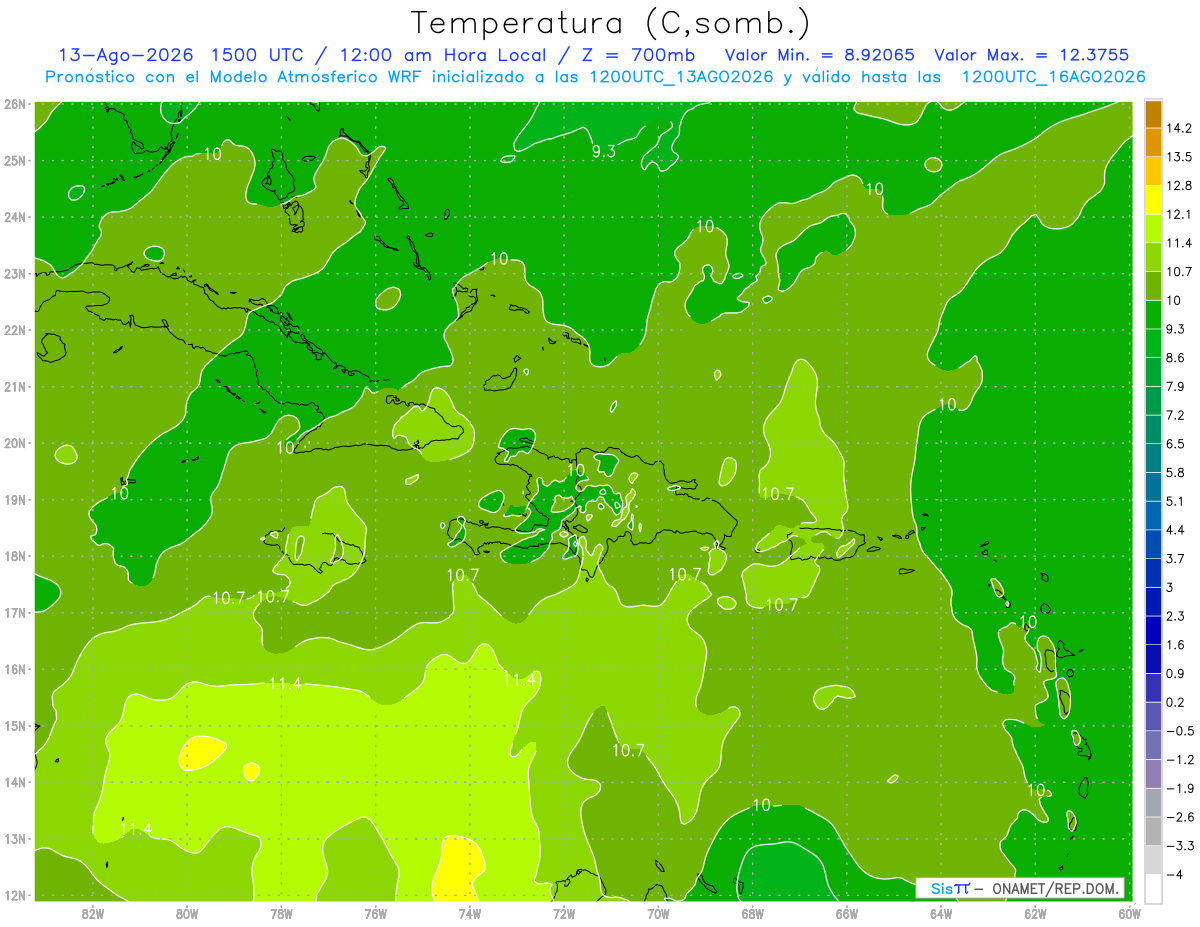The image size is (1200, 927).
Task: Click the 18N latitude axis label
Action: 14,556
